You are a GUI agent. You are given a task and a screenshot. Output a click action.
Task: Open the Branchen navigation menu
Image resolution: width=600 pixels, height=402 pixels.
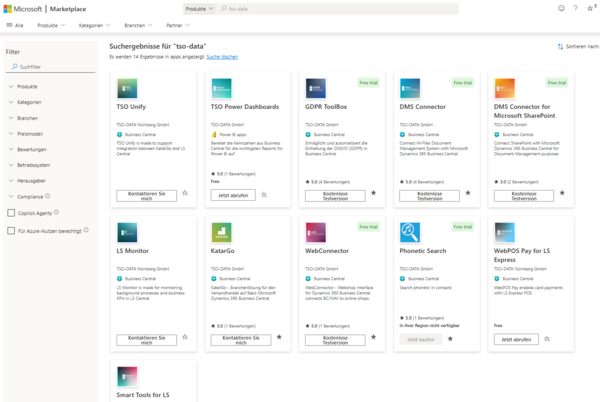pyautogui.click(x=138, y=25)
